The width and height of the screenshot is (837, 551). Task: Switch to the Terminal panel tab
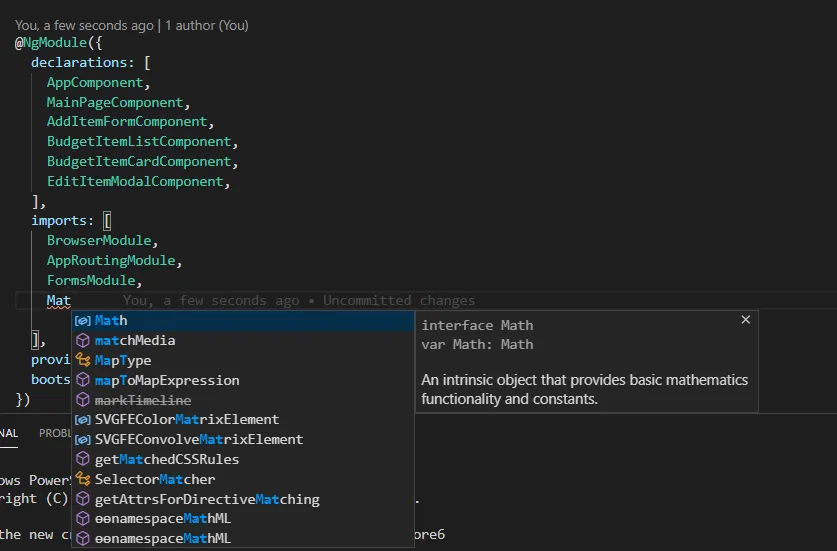point(9,433)
